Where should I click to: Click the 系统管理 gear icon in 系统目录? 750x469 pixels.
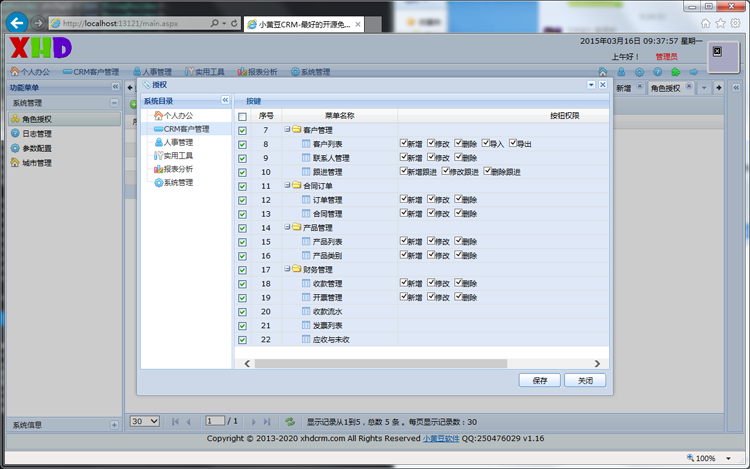(158, 183)
